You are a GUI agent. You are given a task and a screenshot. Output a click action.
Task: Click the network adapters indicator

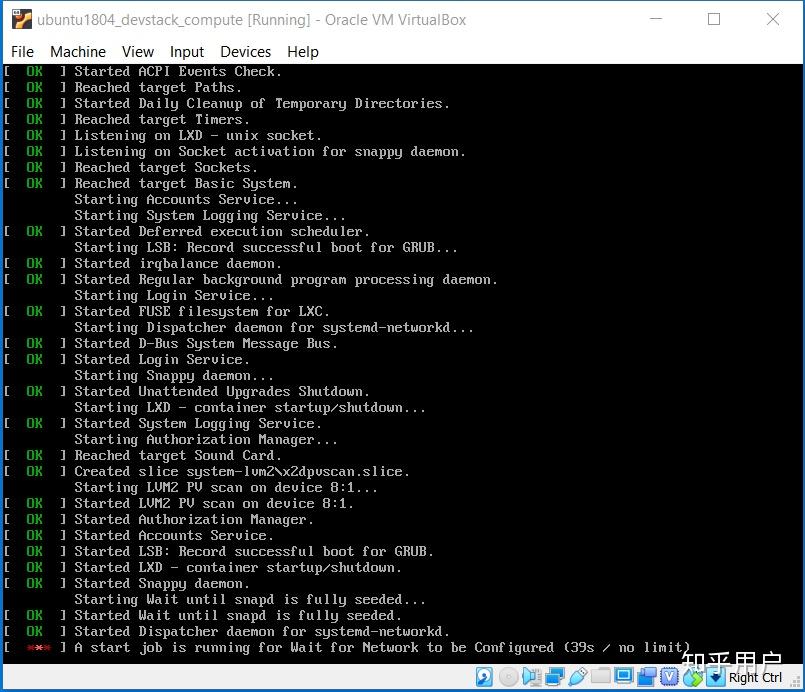coord(555,677)
